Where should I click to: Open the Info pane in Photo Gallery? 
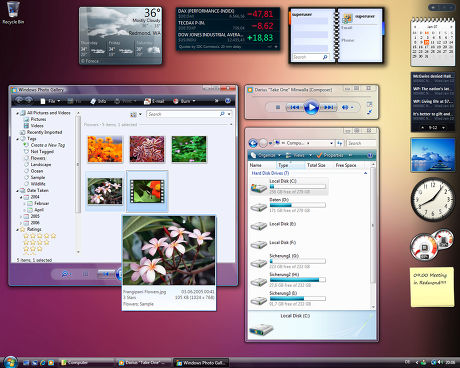point(98,101)
